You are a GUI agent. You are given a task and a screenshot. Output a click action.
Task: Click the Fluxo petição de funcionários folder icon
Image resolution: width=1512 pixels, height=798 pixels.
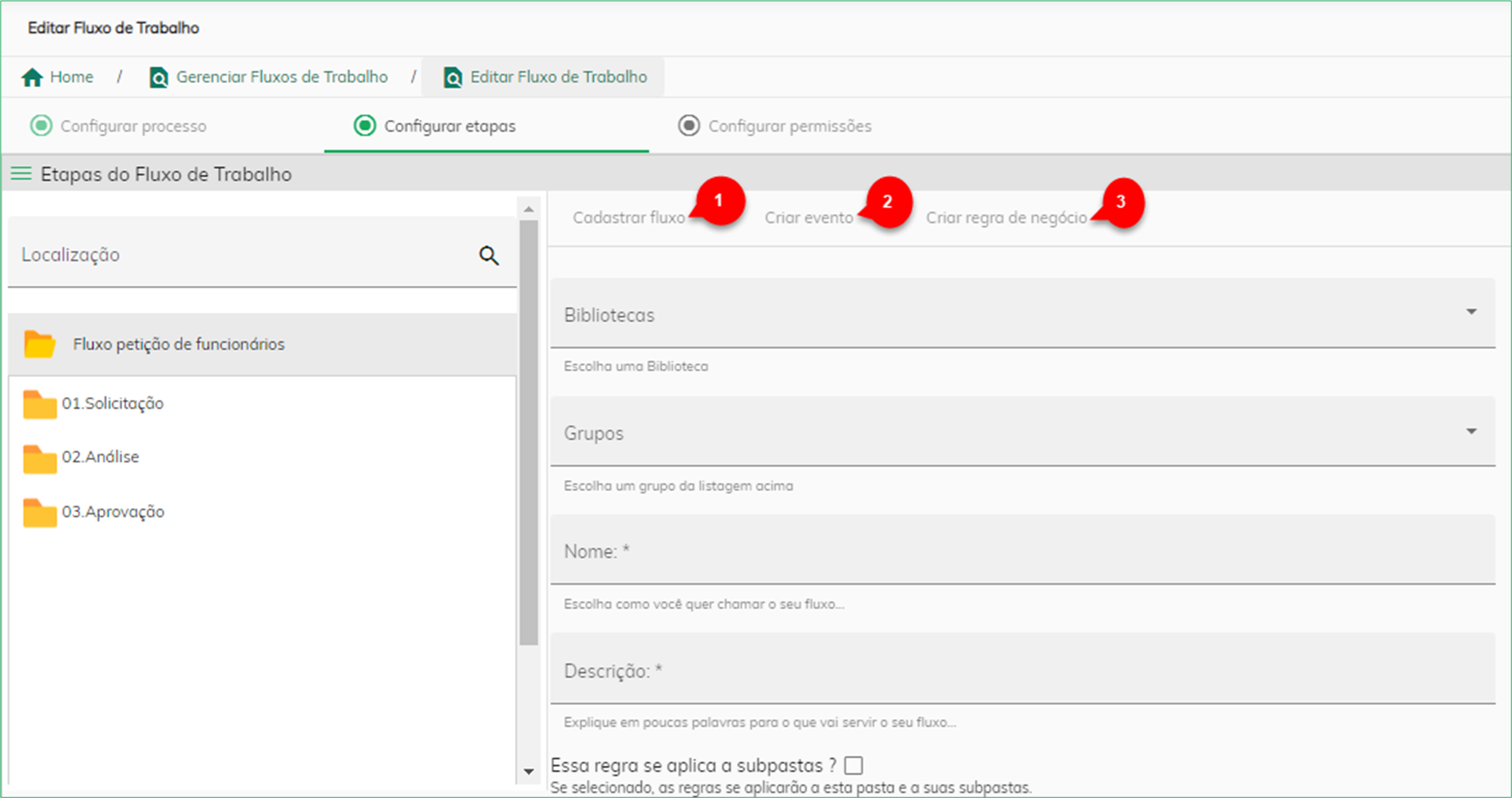coord(39,344)
